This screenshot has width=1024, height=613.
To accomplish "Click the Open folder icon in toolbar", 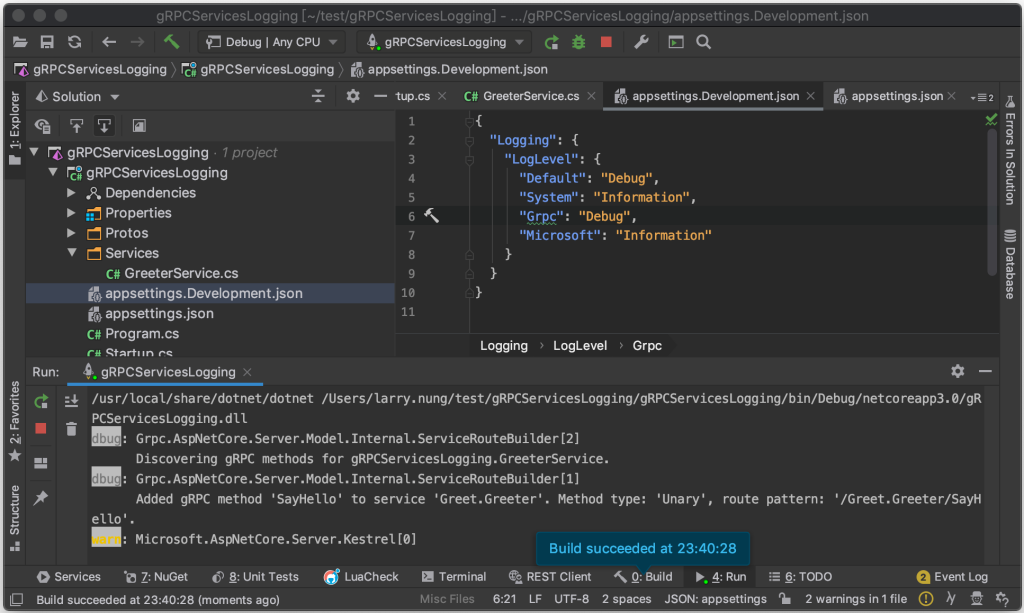I will 20,42.
